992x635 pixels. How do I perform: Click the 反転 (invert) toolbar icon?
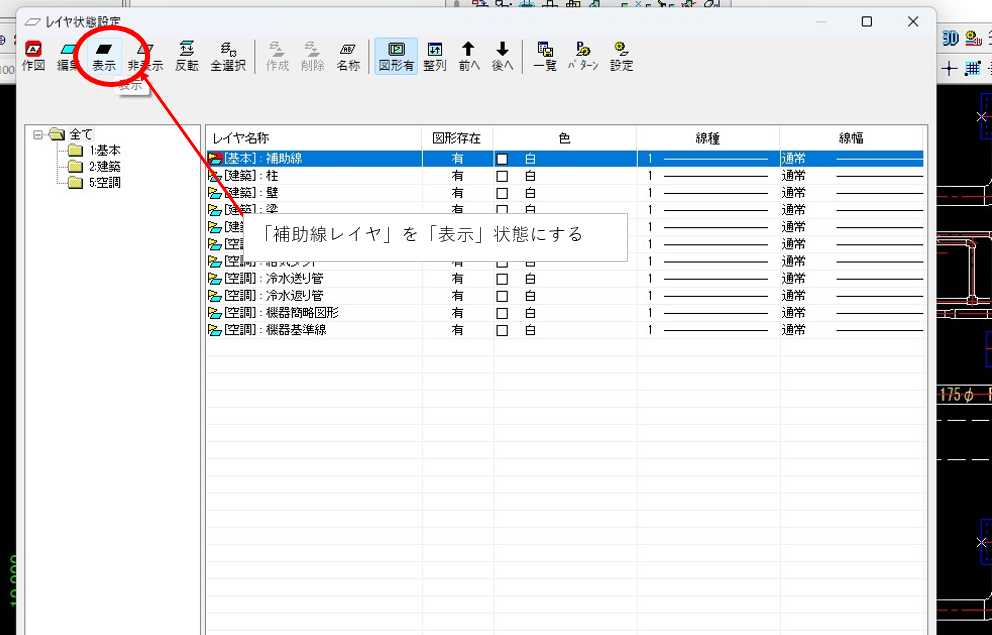point(187,56)
